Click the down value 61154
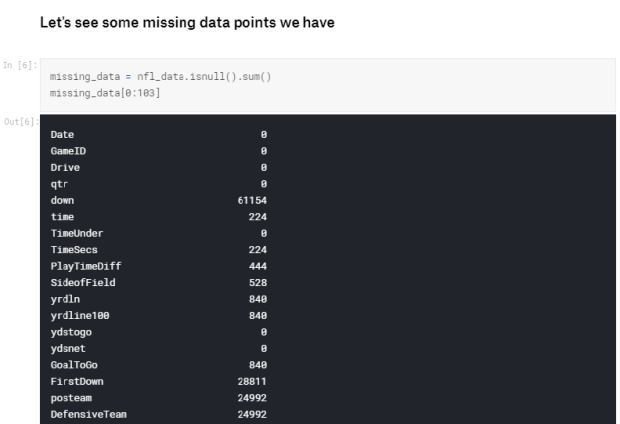This screenshot has width=620, height=424. coord(252,201)
